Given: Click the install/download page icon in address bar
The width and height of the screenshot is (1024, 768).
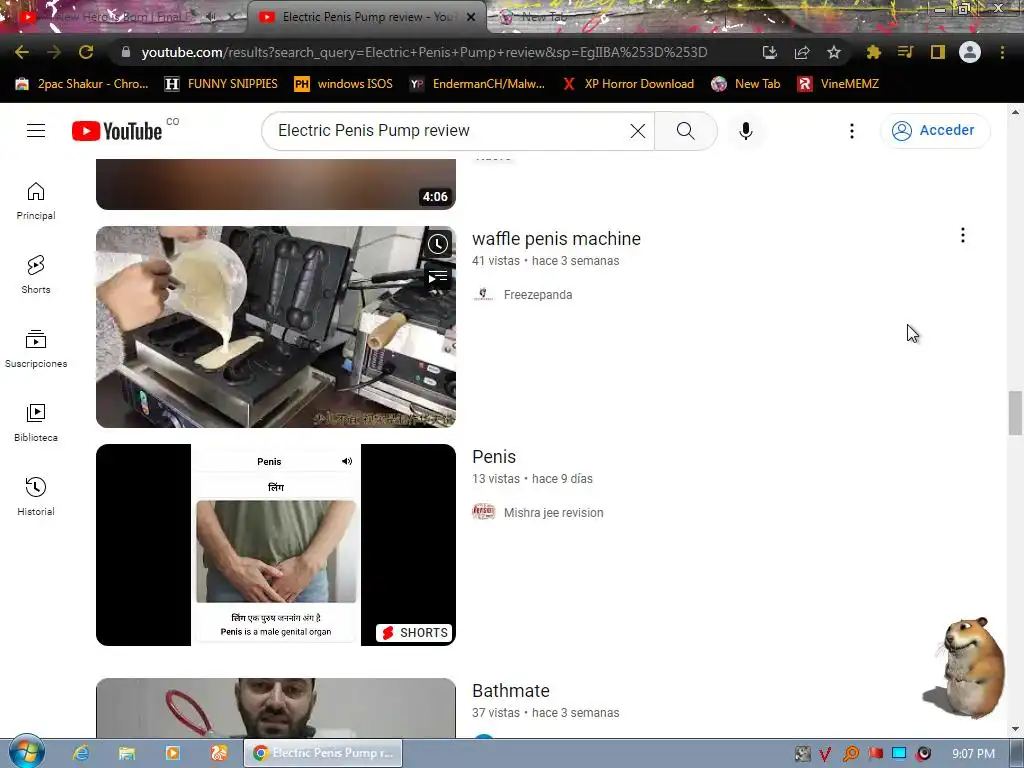Looking at the screenshot, I should tap(770, 52).
